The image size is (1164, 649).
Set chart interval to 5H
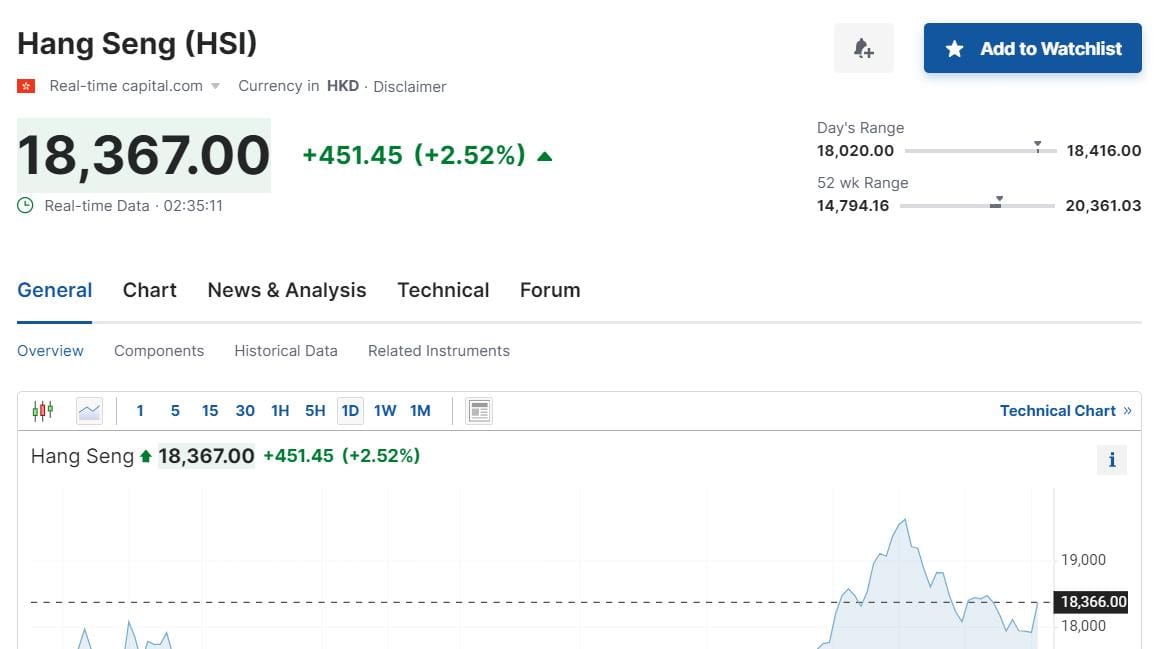(x=315, y=410)
